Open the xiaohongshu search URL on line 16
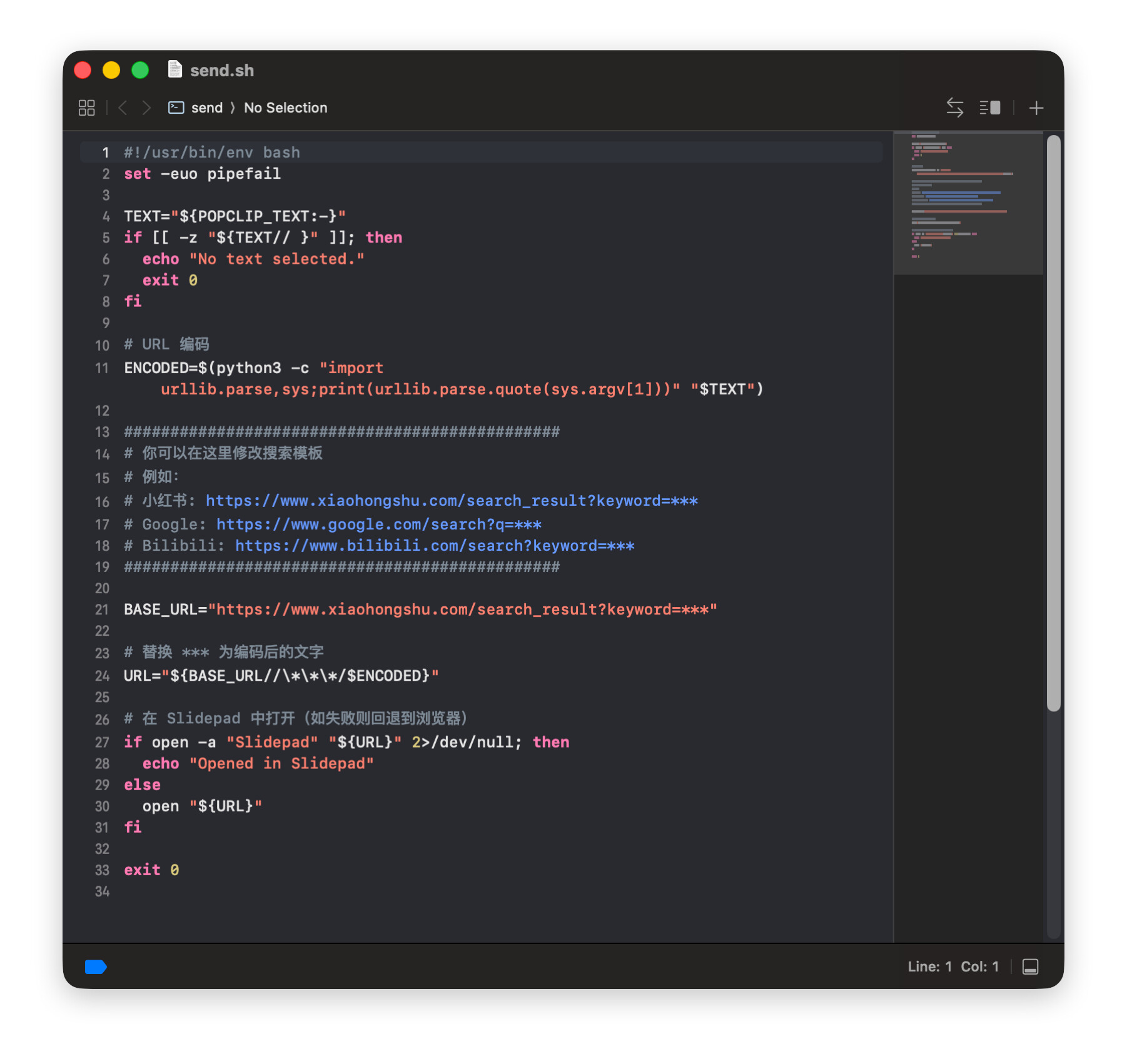 tap(451, 501)
